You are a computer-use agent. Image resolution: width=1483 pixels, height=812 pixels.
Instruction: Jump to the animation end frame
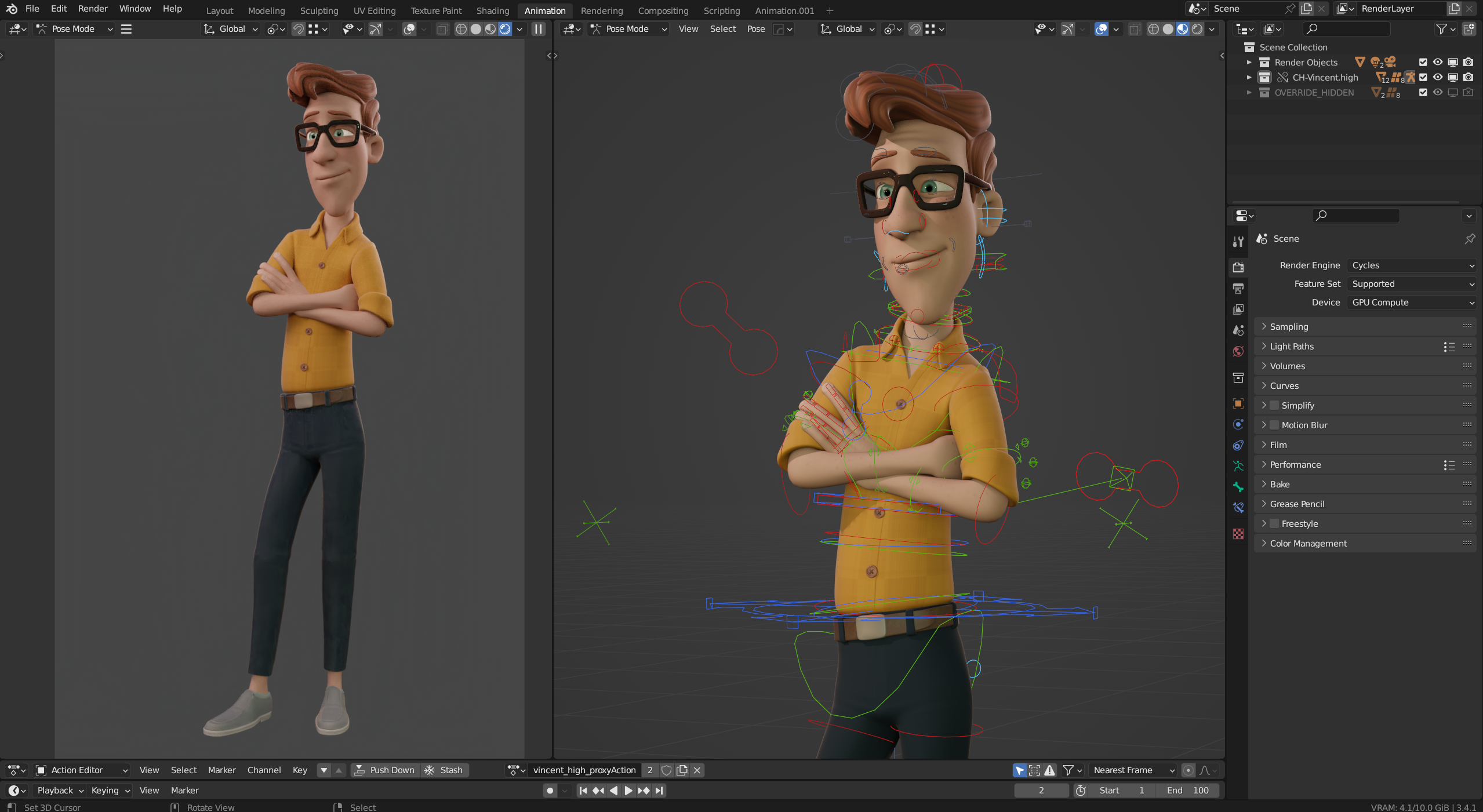659,790
